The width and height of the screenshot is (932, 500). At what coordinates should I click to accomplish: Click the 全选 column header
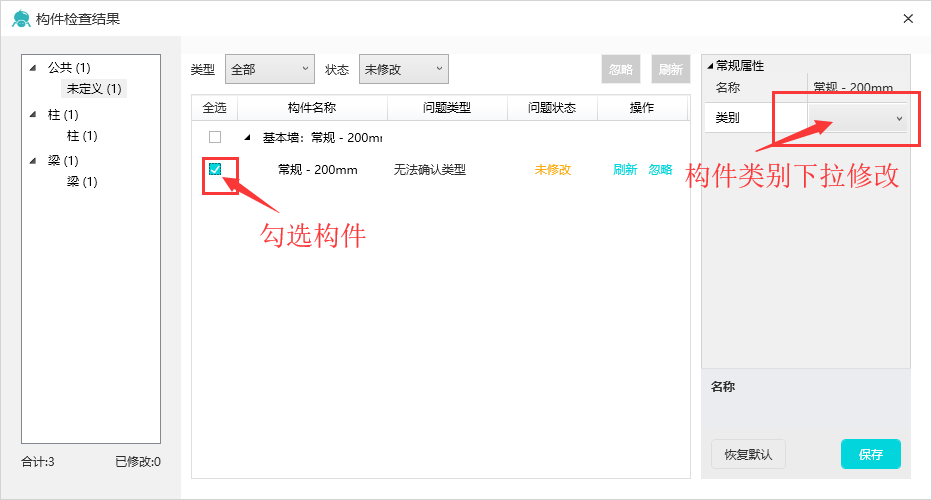click(214, 108)
